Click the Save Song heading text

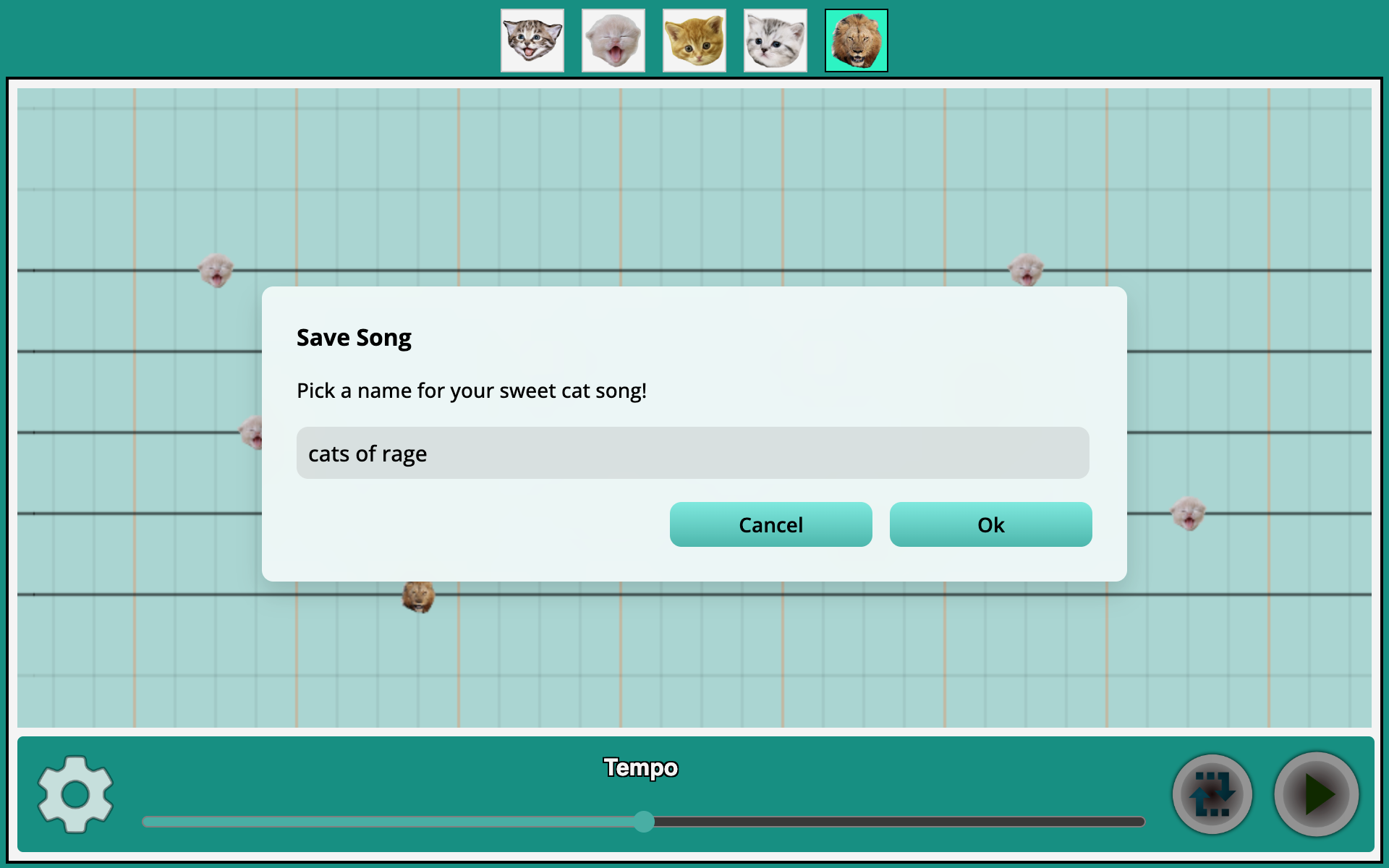354,338
